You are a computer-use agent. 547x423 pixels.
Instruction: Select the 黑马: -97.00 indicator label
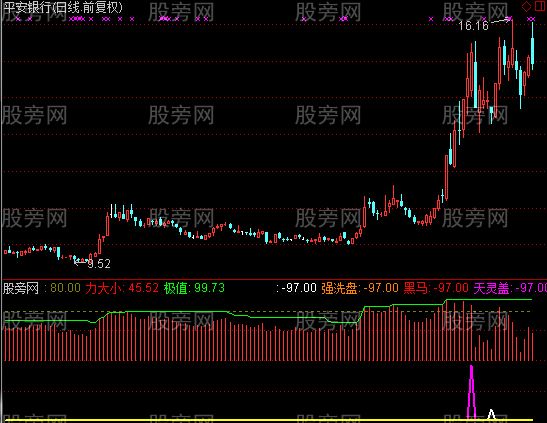coord(436,288)
